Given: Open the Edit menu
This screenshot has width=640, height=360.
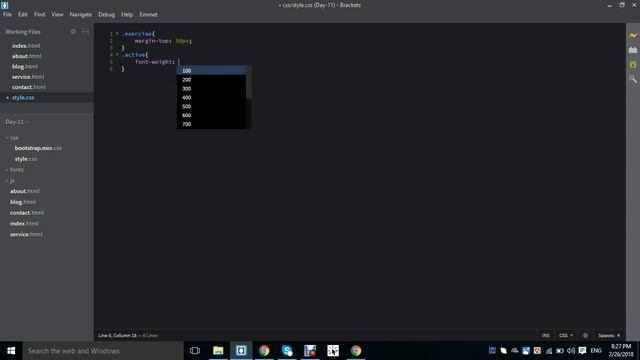Looking at the screenshot, I should click(x=22, y=14).
